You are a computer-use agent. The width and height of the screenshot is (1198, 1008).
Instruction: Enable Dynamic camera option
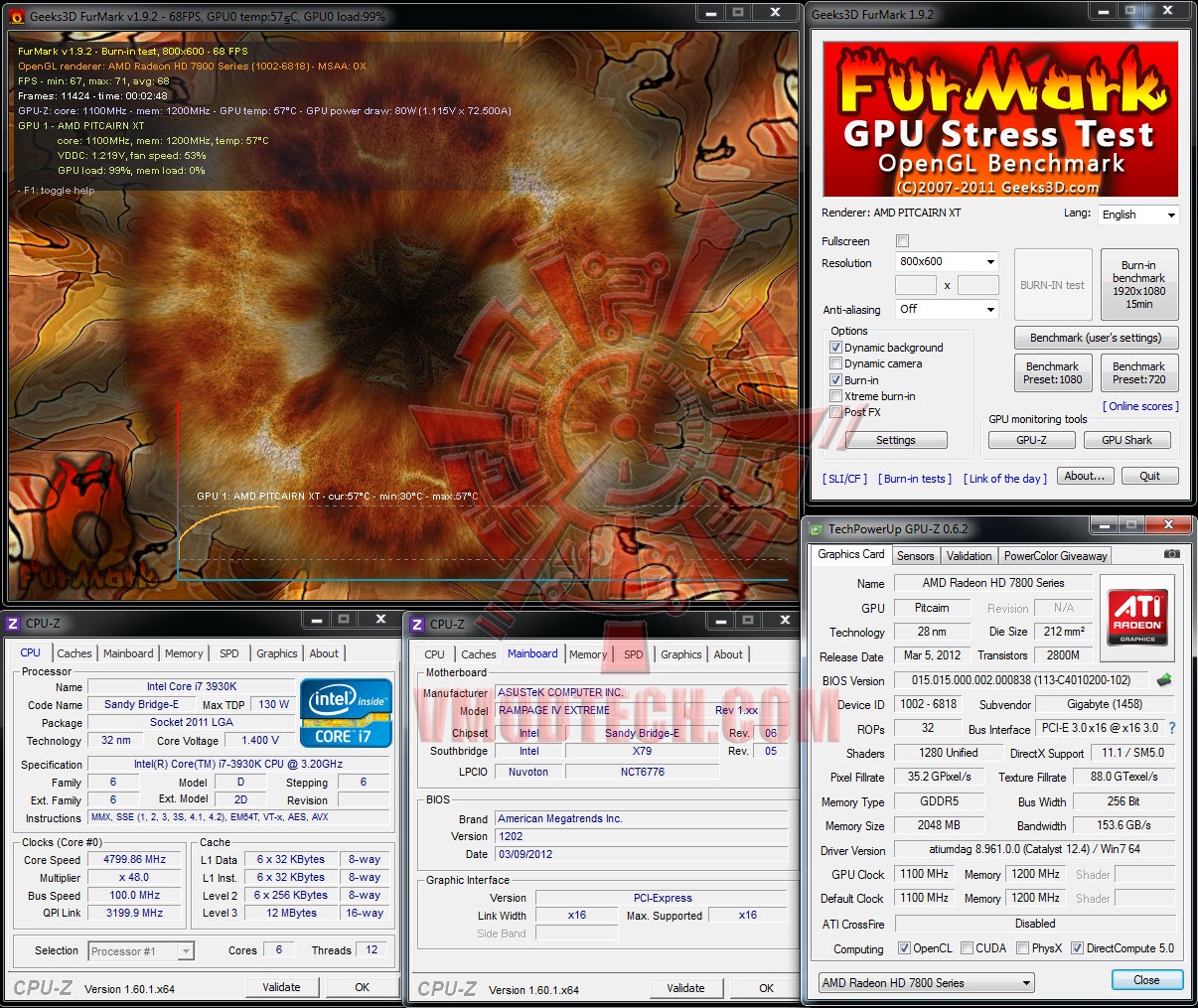(x=835, y=363)
